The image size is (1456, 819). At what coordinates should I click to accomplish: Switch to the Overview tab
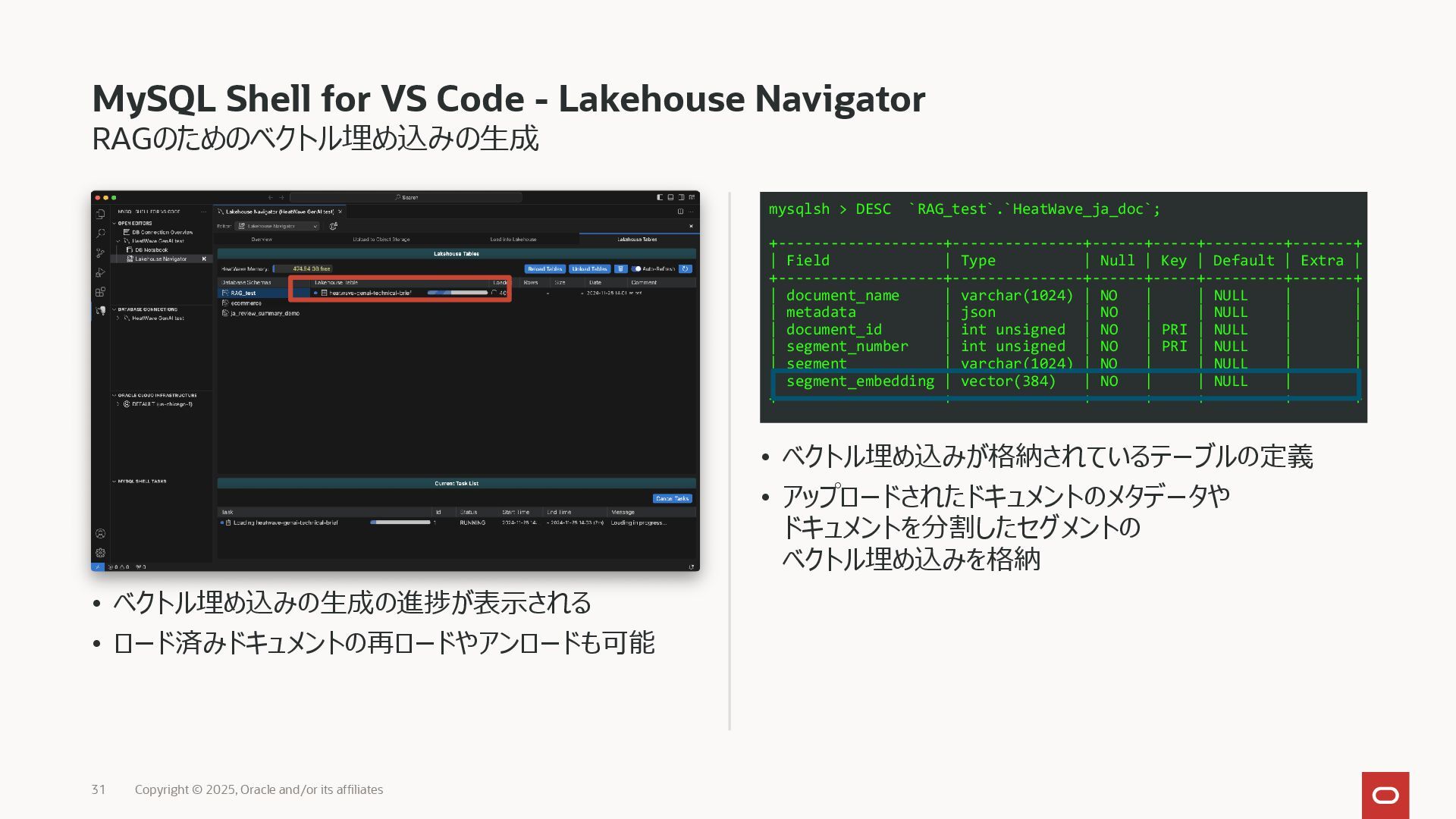[x=262, y=239]
